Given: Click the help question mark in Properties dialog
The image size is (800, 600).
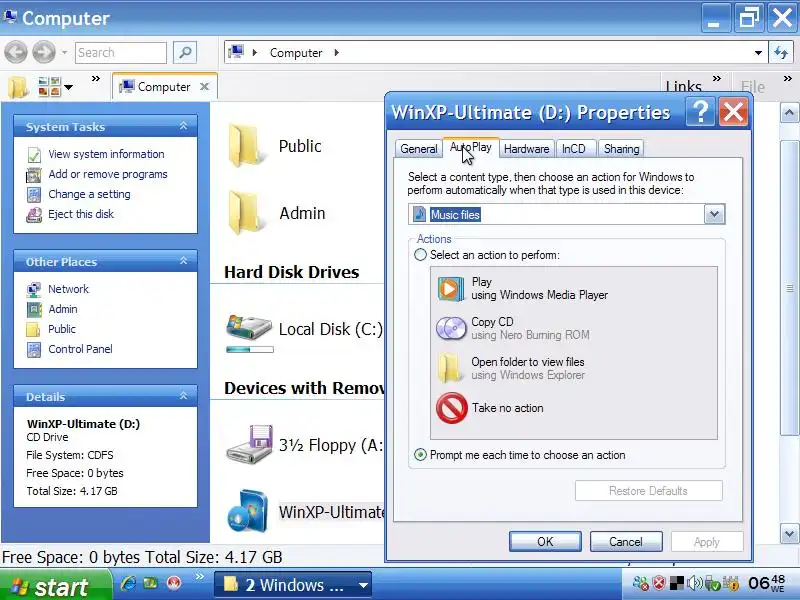Looking at the screenshot, I should [700, 112].
